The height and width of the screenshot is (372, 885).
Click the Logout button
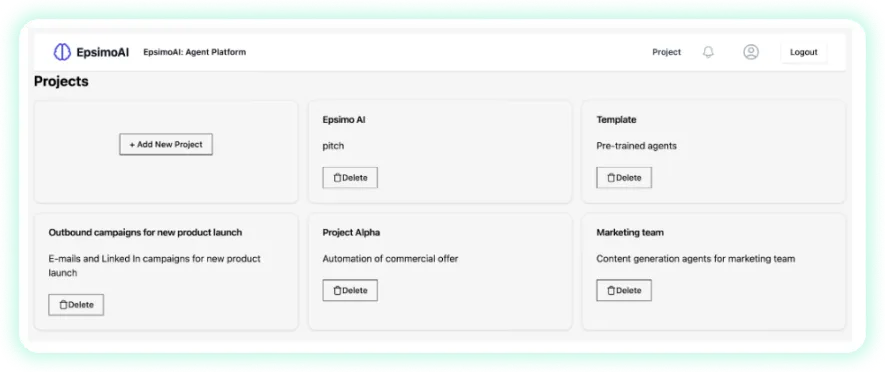click(x=804, y=52)
